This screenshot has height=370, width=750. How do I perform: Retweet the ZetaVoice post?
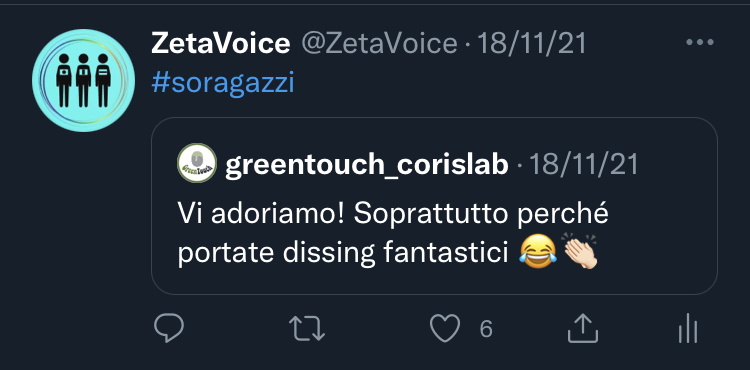[x=307, y=329]
